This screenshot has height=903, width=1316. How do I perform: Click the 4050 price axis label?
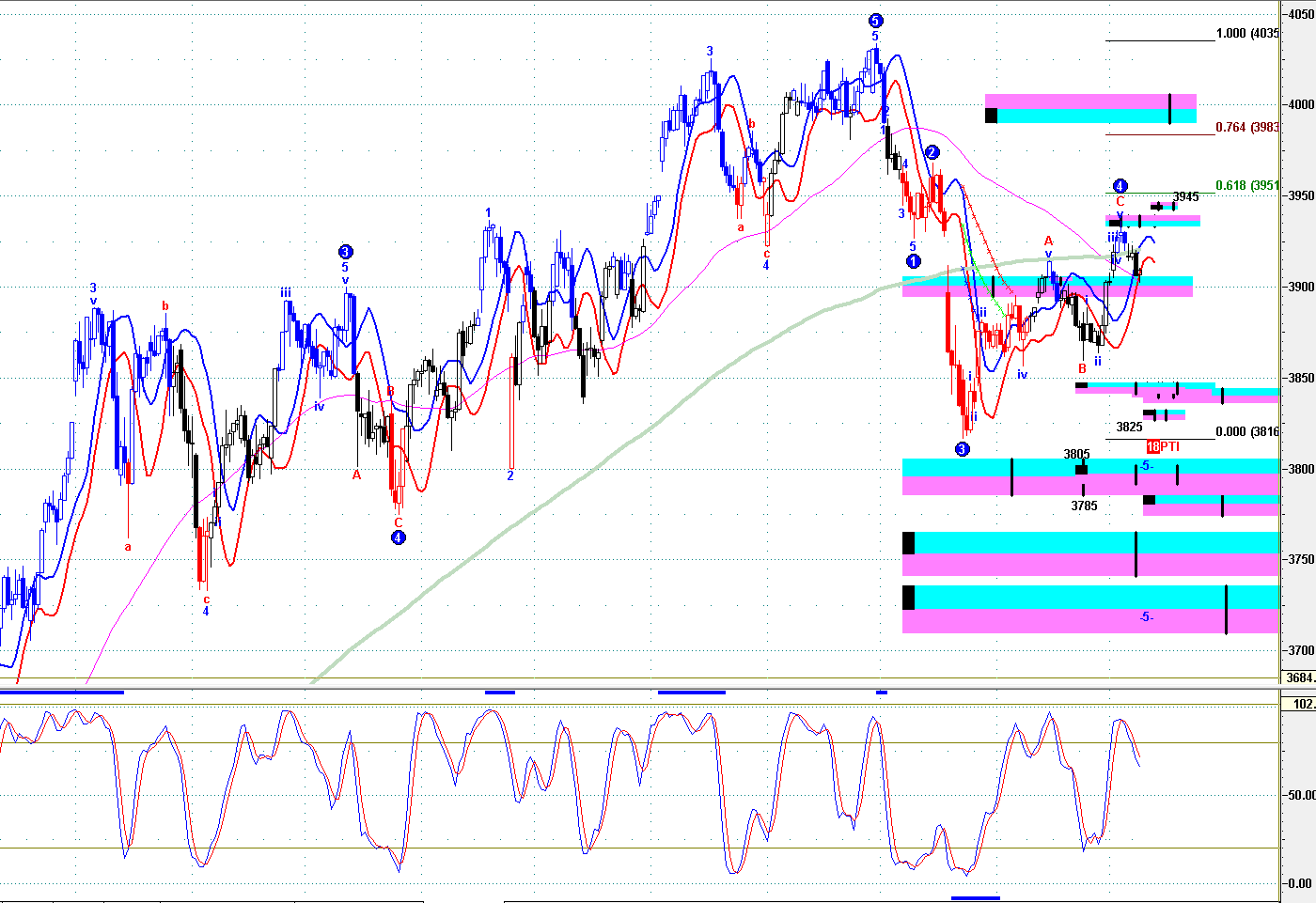(1301, 14)
